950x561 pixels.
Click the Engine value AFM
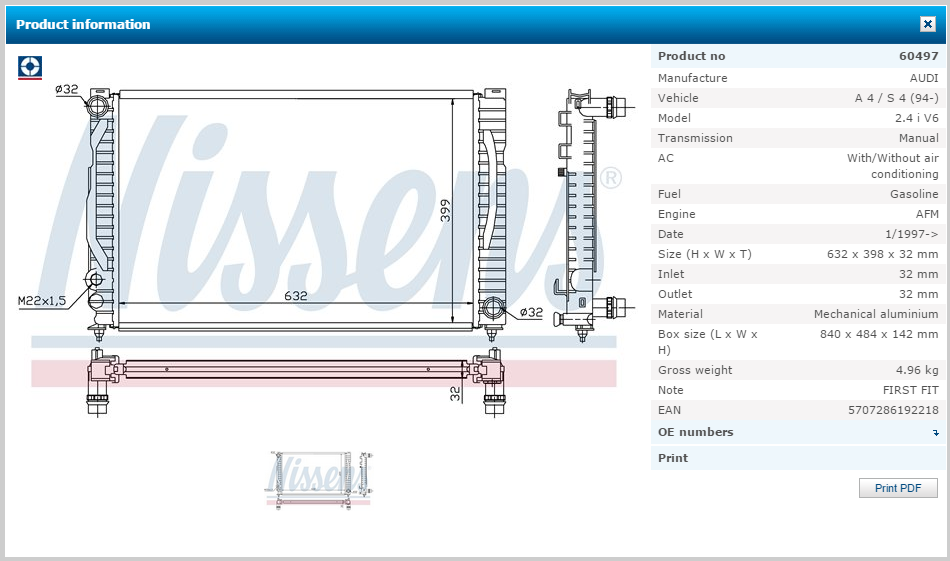[x=927, y=214]
